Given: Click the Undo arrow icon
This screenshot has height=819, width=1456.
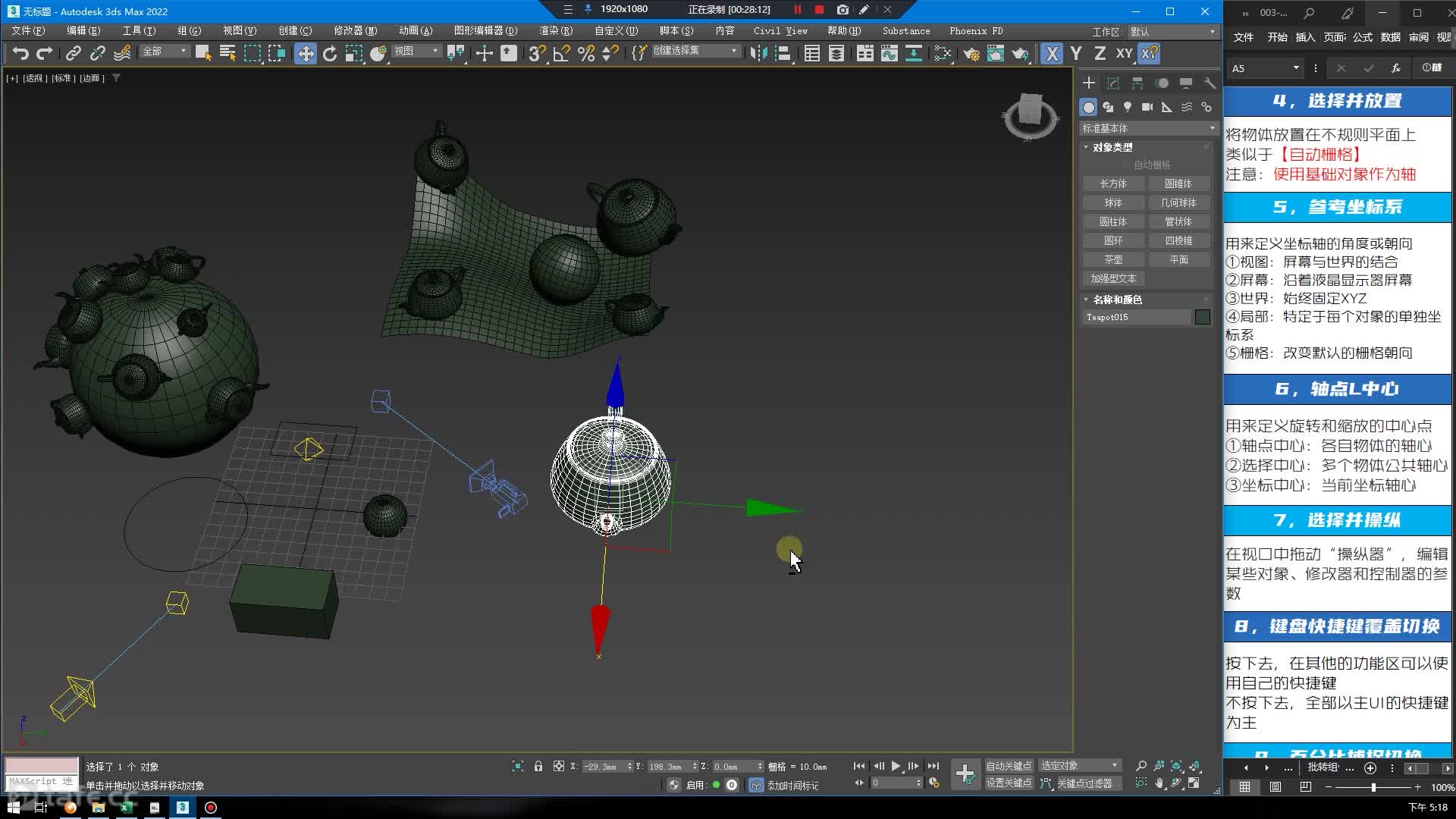Looking at the screenshot, I should pyautogui.click(x=20, y=53).
